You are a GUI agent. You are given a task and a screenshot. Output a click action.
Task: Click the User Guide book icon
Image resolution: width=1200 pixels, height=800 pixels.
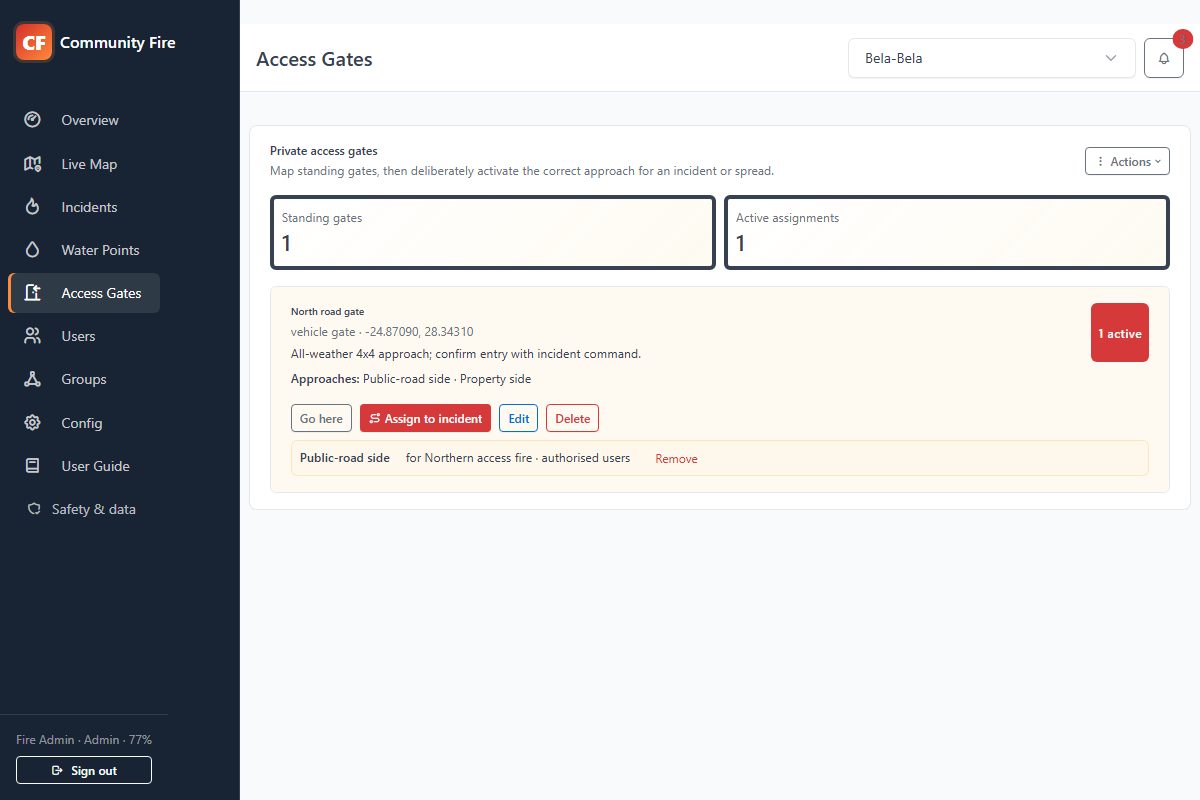(x=32, y=466)
